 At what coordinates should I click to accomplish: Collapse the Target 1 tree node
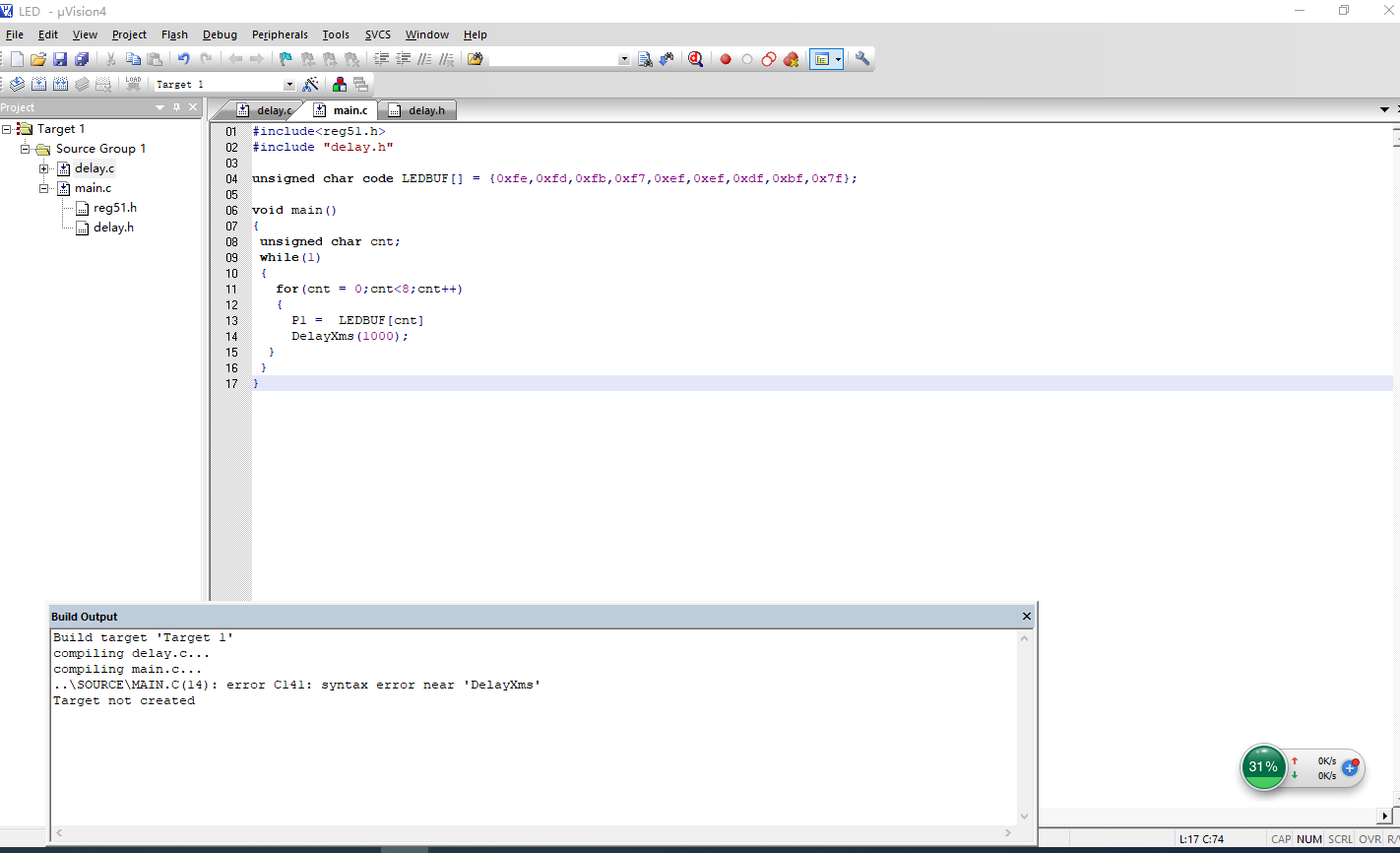point(6,129)
